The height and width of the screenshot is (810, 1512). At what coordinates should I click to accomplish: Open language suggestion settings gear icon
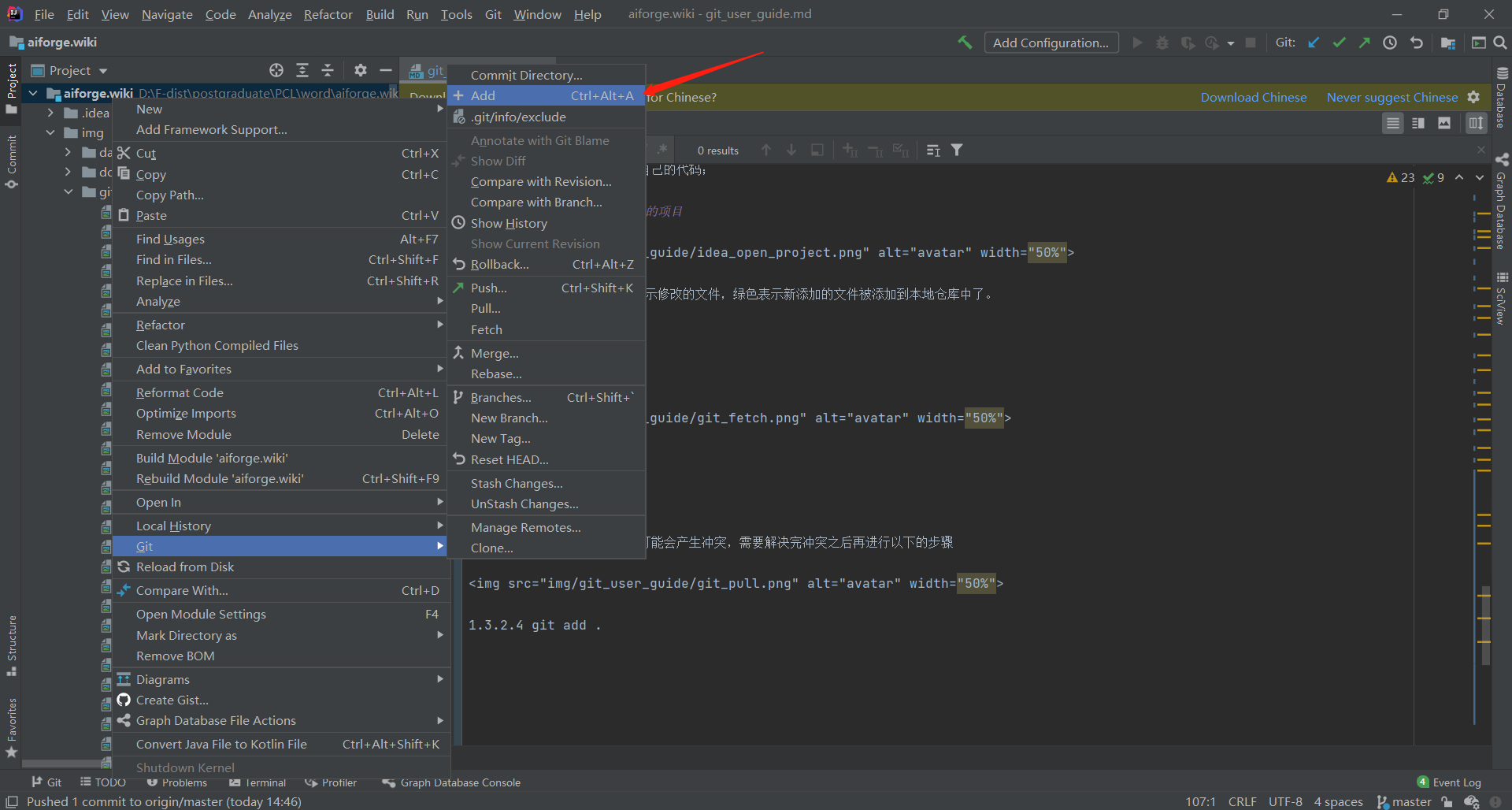click(1474, 97)
